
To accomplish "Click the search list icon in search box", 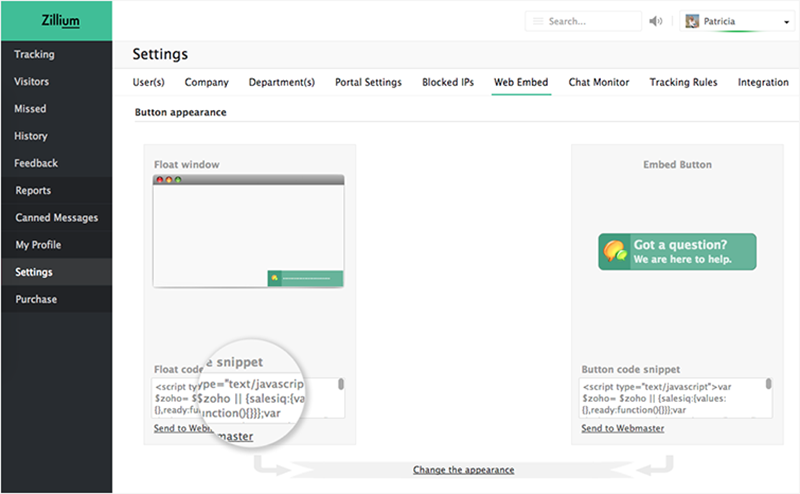I will (x=538, y=21).
